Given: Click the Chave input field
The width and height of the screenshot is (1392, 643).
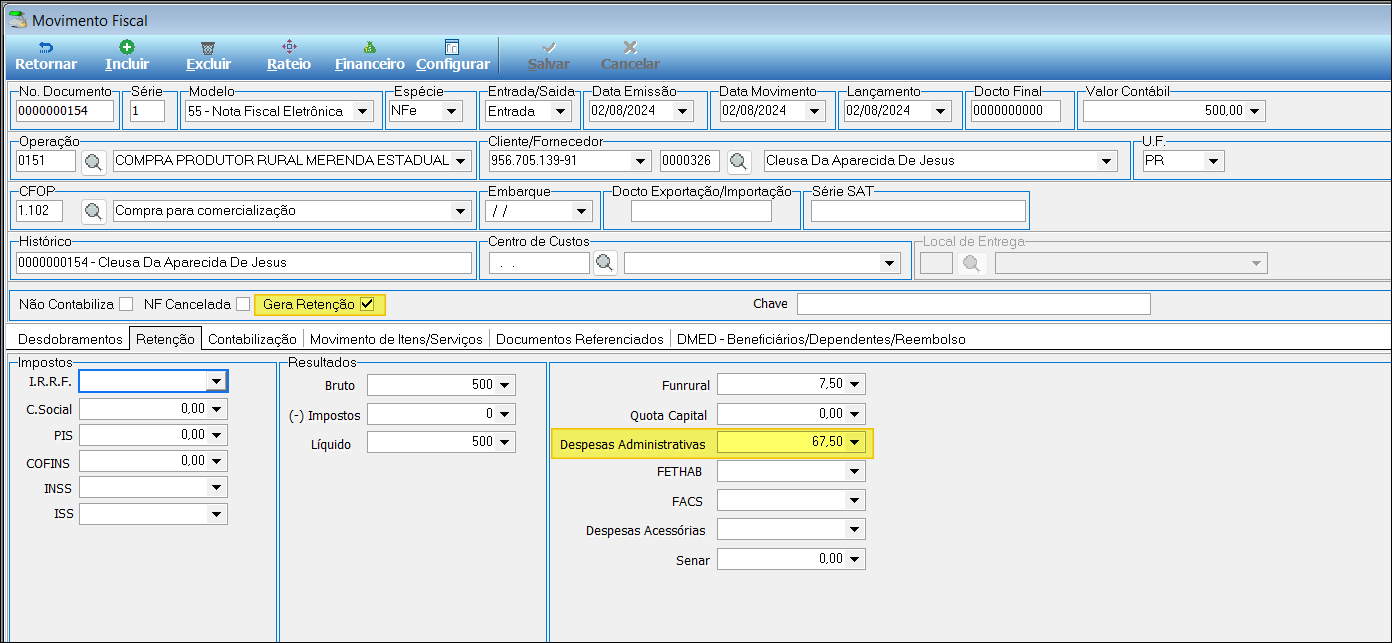Looking at the screenshot, I should [974, 304].
